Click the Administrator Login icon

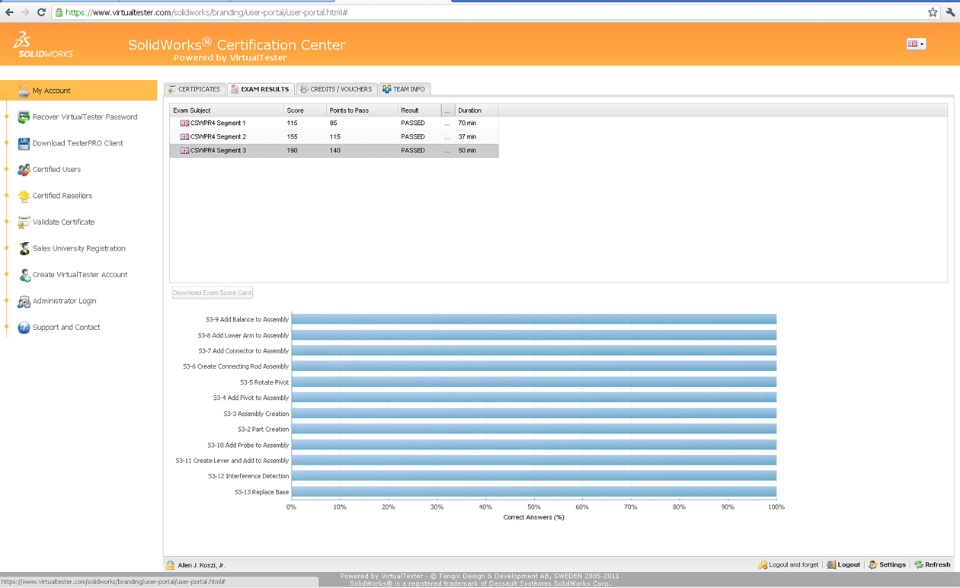pos(23,301)
